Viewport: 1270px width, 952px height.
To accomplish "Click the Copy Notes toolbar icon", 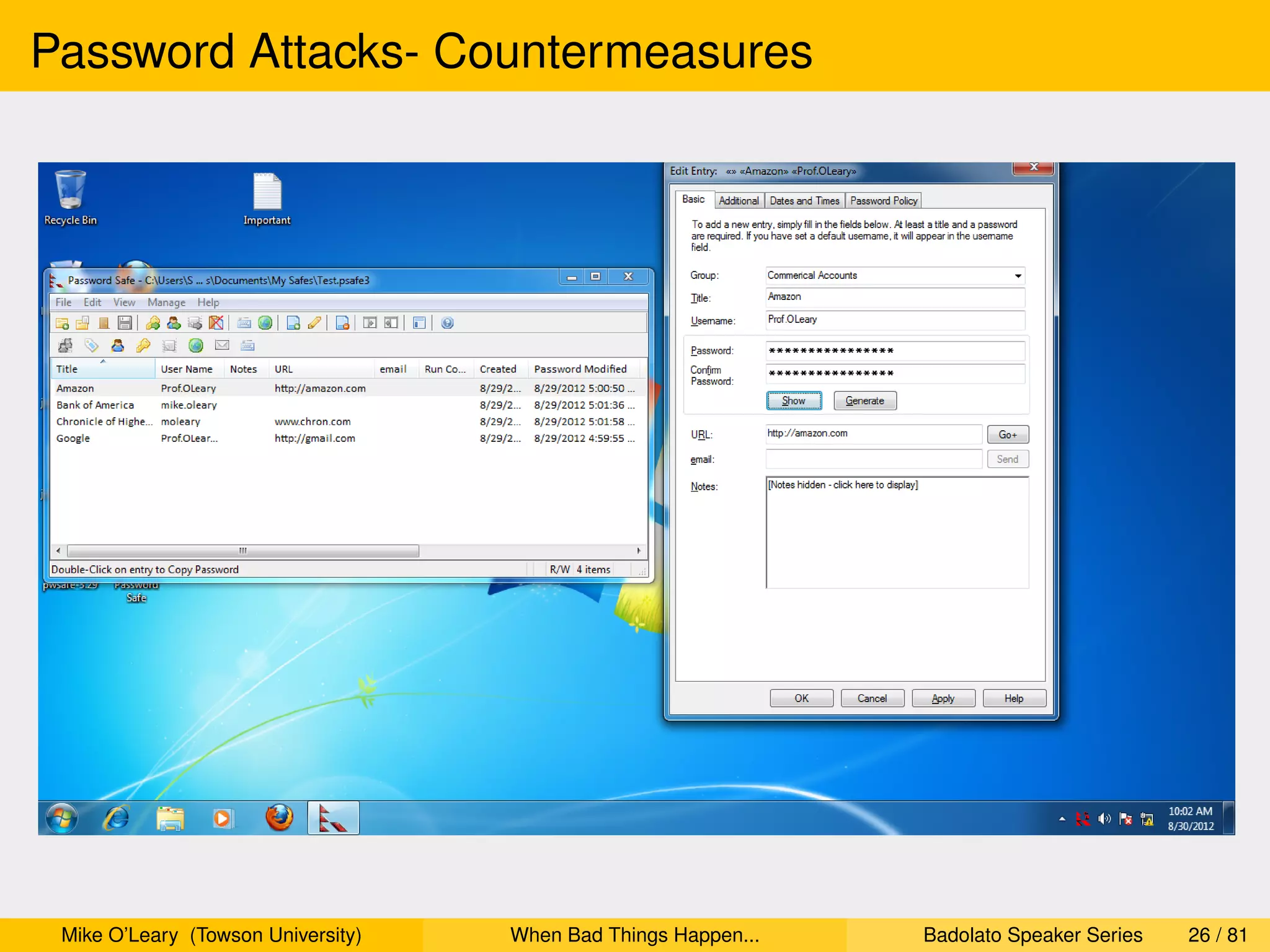I will 195,323.
